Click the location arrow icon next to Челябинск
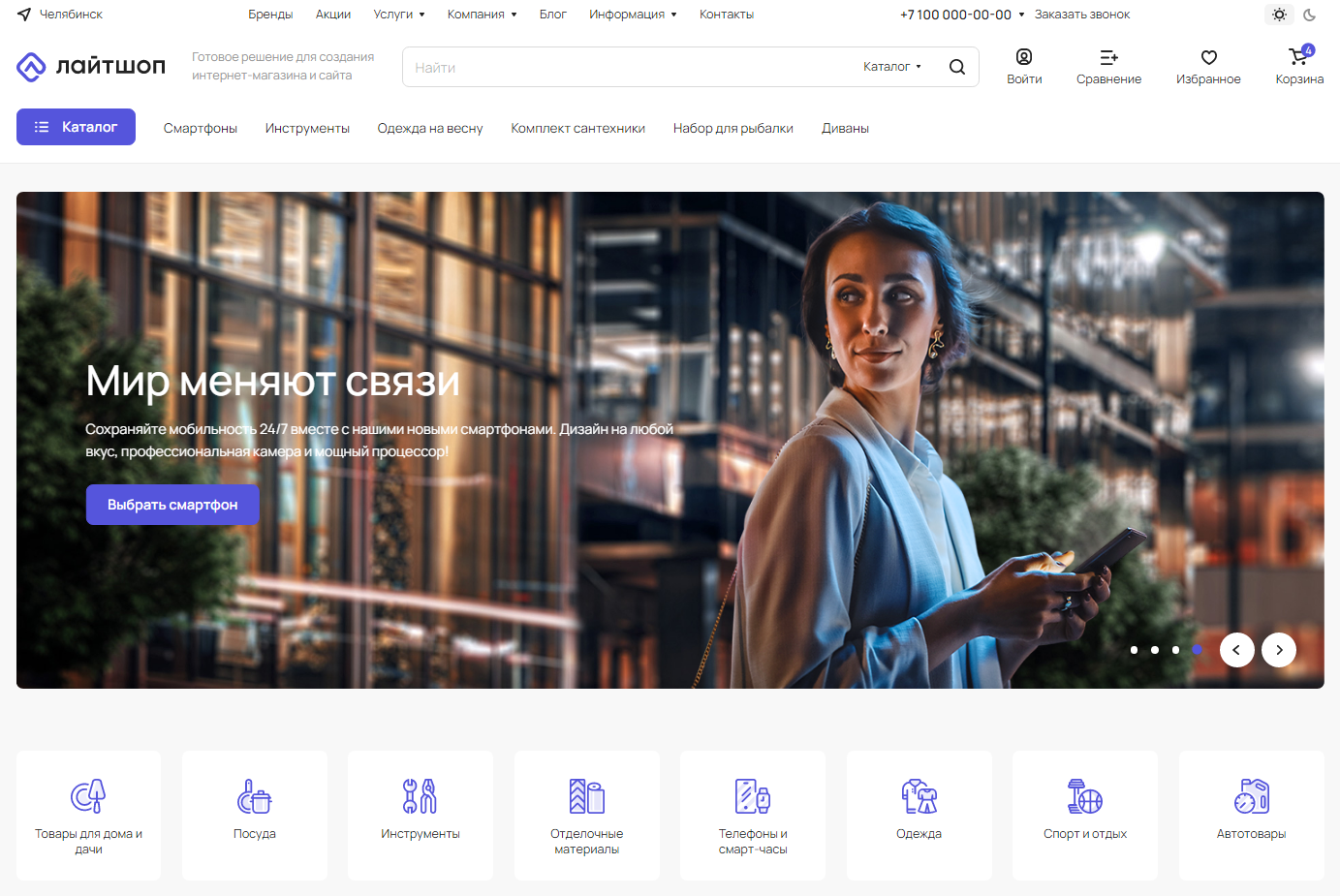1340x896 pixels. click(24, 15)
